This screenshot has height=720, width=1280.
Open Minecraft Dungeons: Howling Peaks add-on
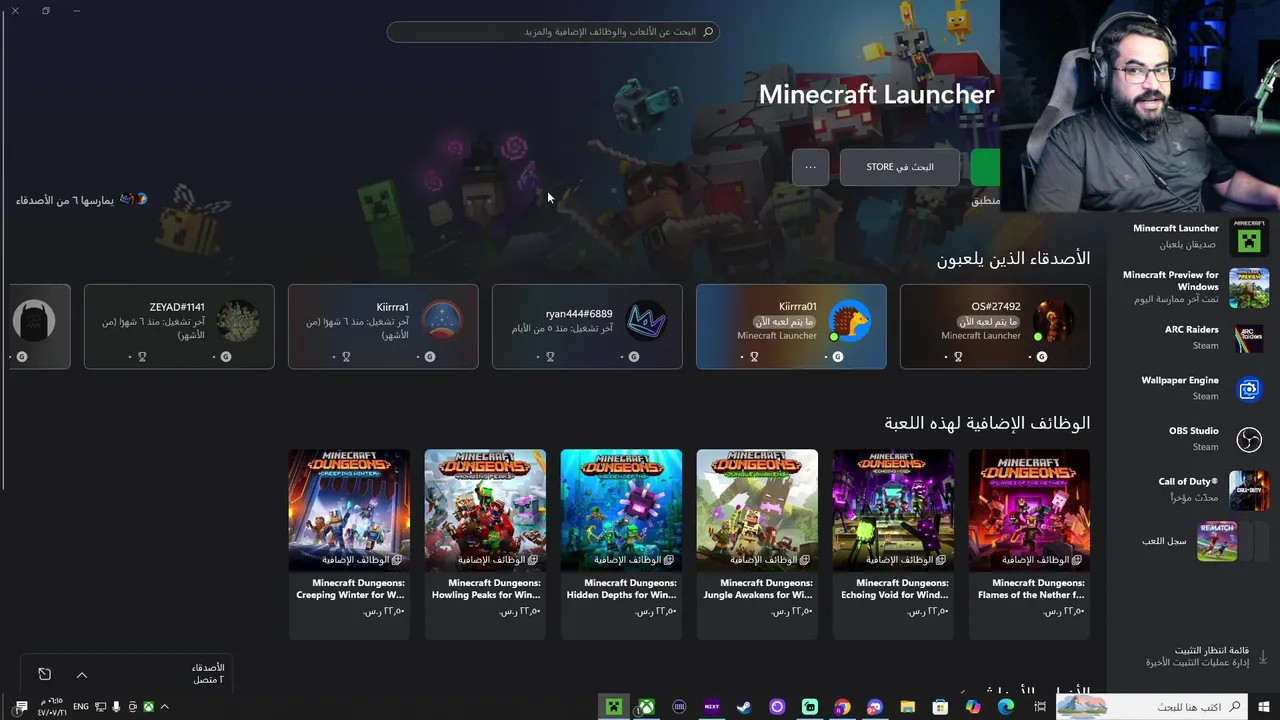click(x=485, y=543)
